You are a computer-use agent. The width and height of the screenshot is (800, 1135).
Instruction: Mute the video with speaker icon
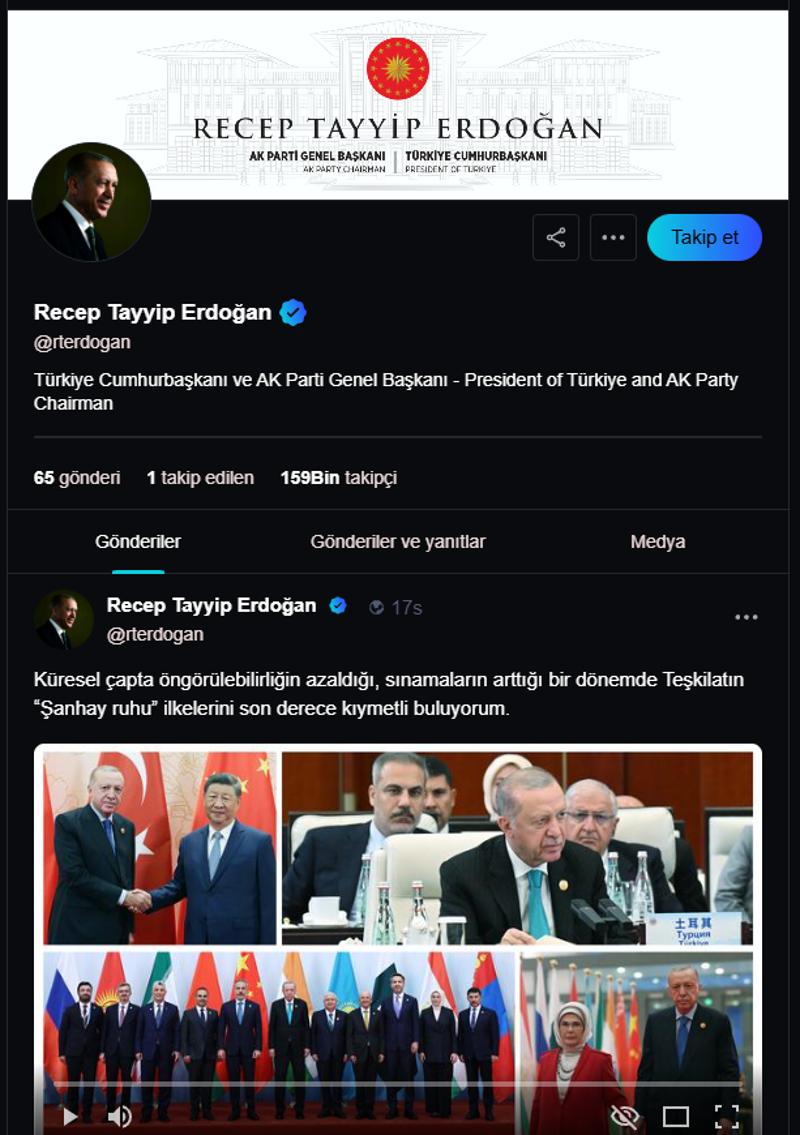coord(119,1116)
